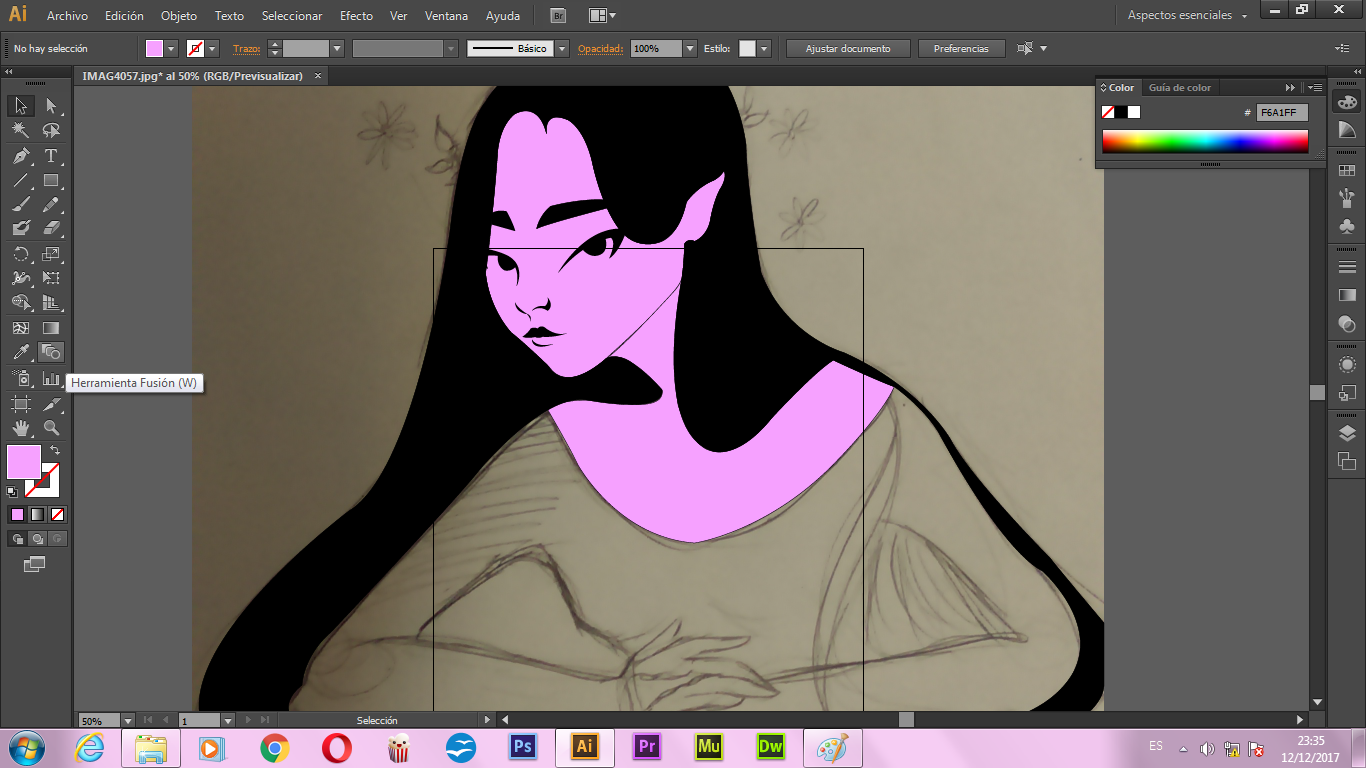Open the Edición menu

point(124,16)
